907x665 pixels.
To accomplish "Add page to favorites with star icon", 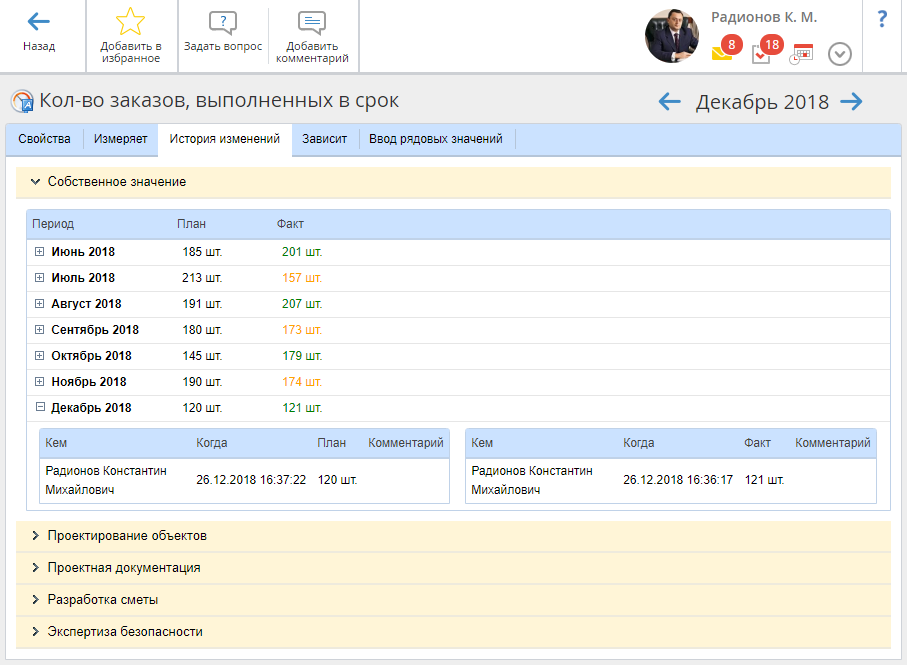I will 131,22.
